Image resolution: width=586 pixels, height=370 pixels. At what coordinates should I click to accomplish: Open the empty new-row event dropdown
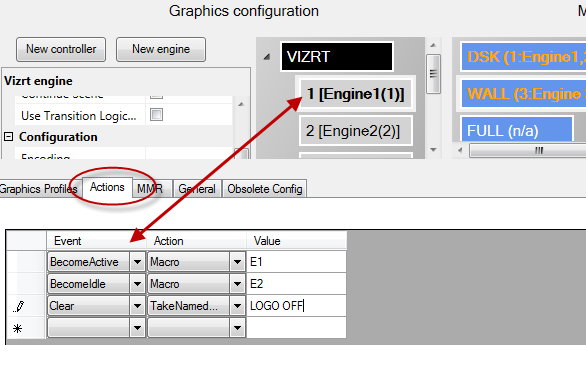pyautogui.click(x=137, y=328)
